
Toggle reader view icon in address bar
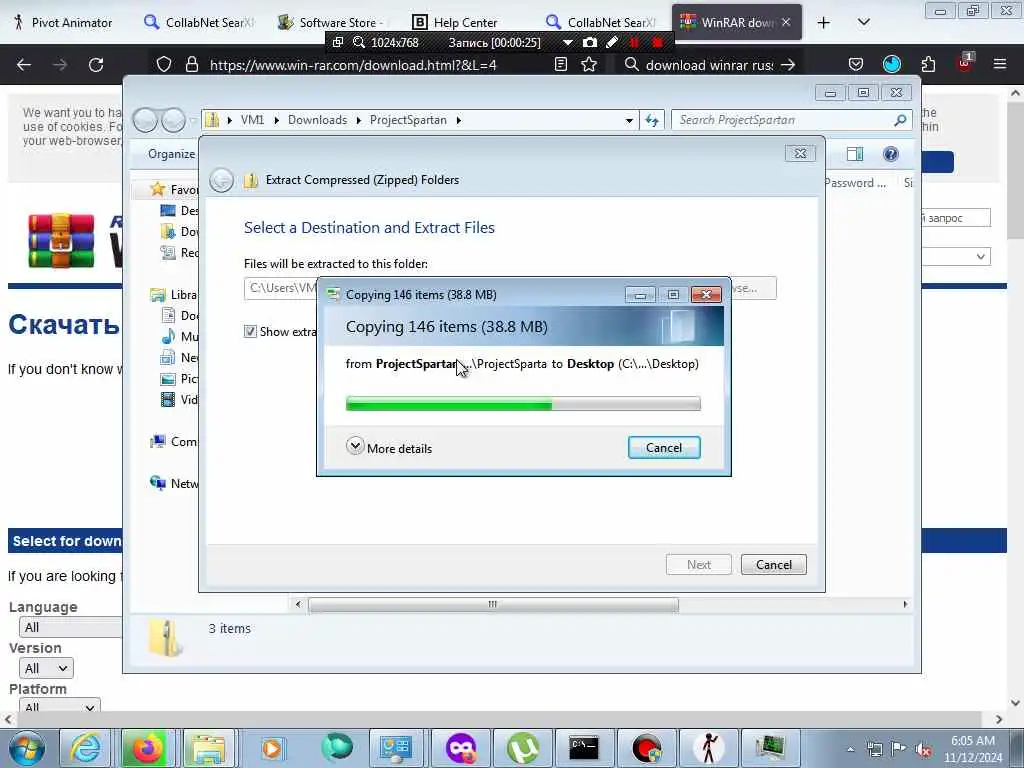coord(560,65)
